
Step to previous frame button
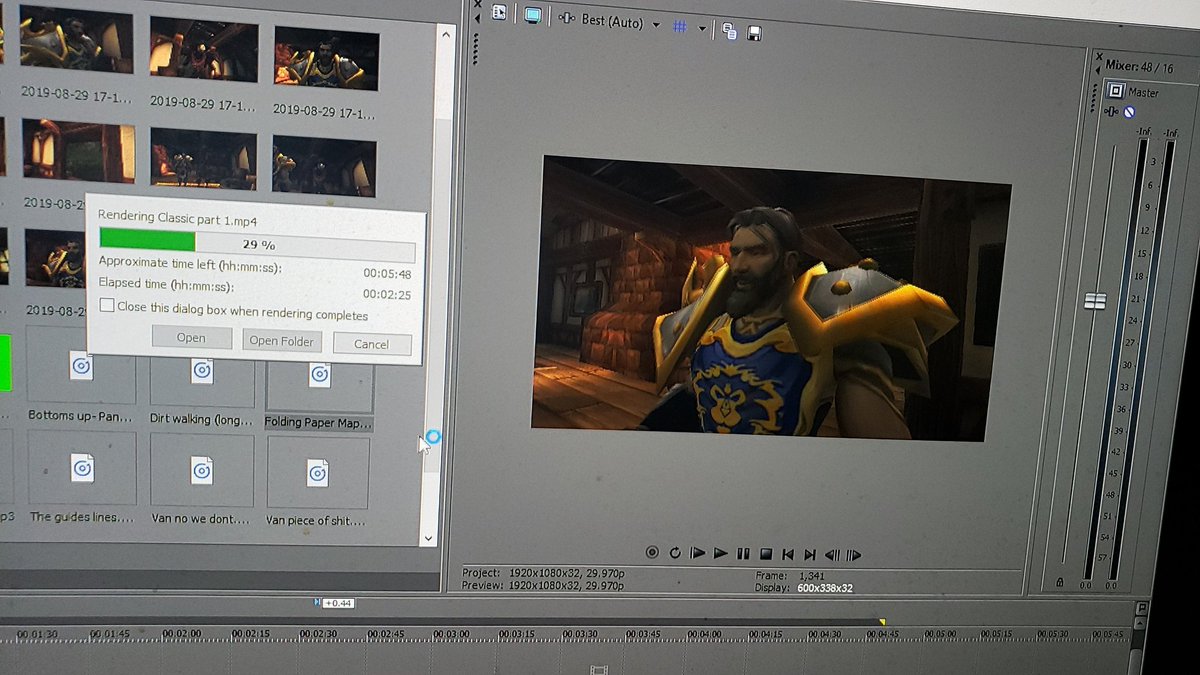(832, 554)
